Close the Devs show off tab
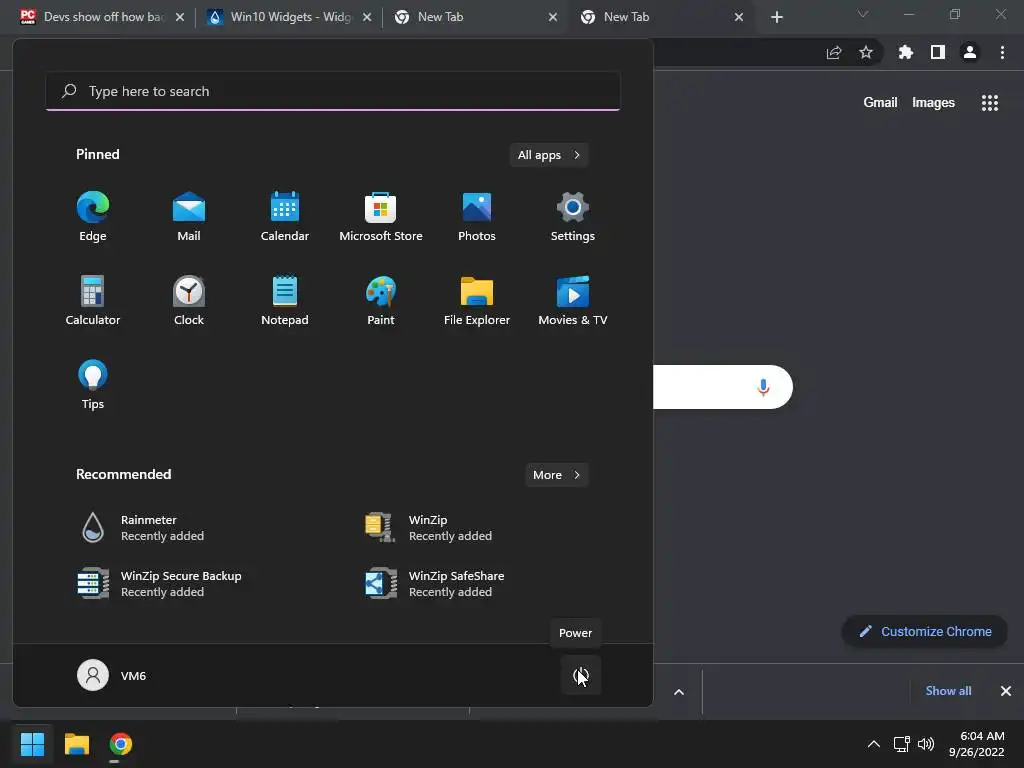Image resolution: width=1024 pixels, height=768 pixels. [x=180, y=17]
